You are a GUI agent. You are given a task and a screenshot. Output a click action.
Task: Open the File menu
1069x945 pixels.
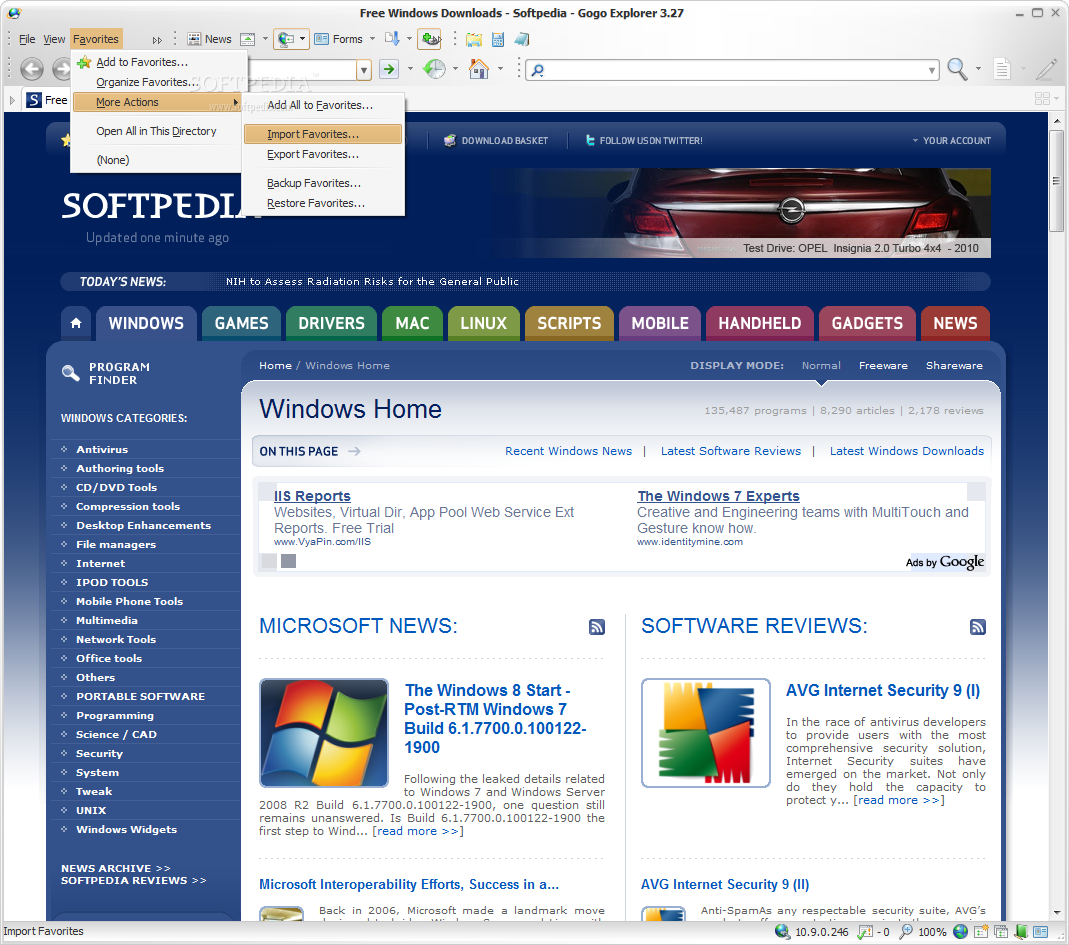(x=27, y=40)
